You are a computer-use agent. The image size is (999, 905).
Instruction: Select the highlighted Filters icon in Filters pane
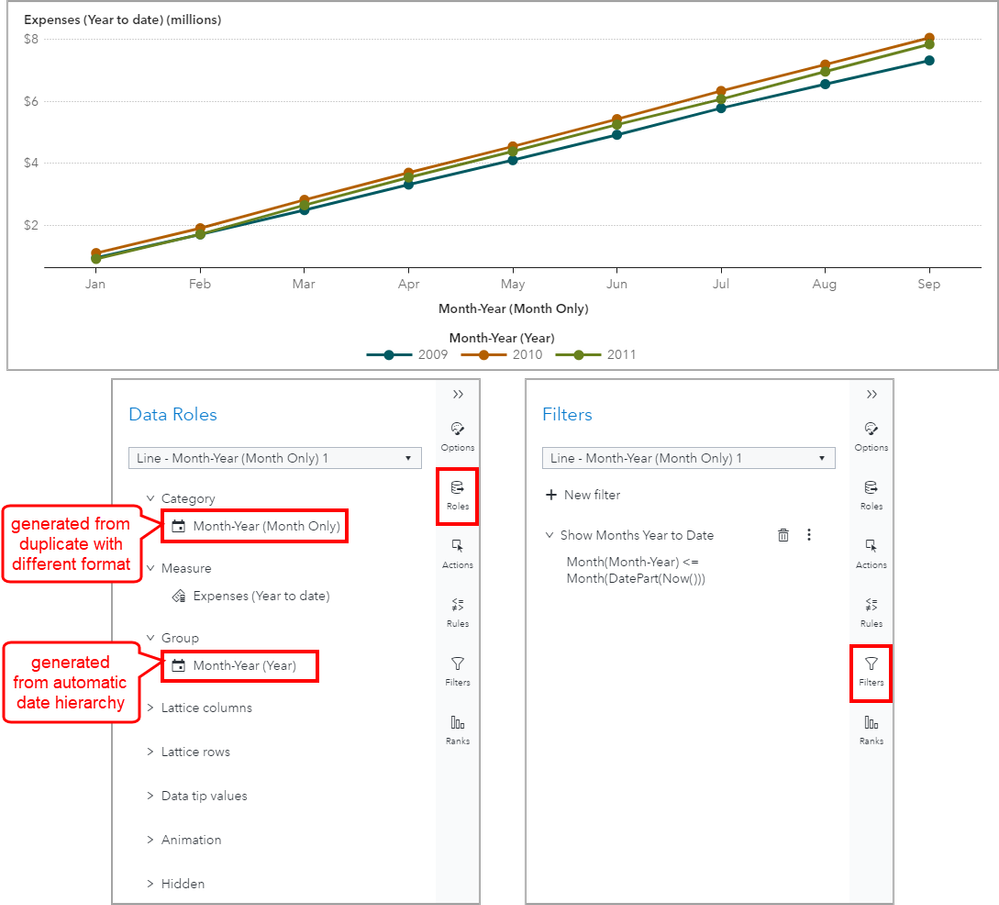point(871,673)
